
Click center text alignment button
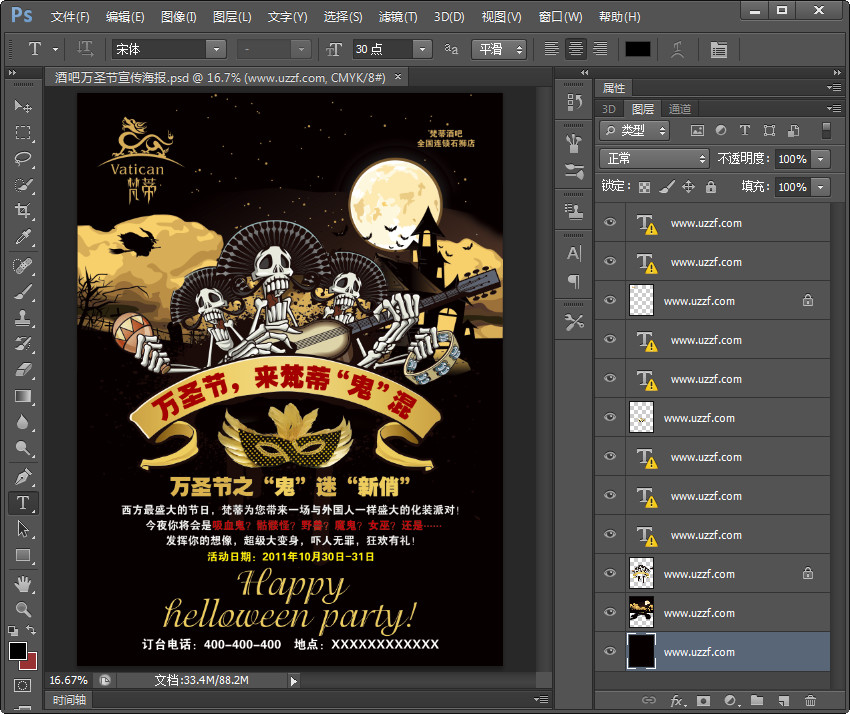(576, 49)
